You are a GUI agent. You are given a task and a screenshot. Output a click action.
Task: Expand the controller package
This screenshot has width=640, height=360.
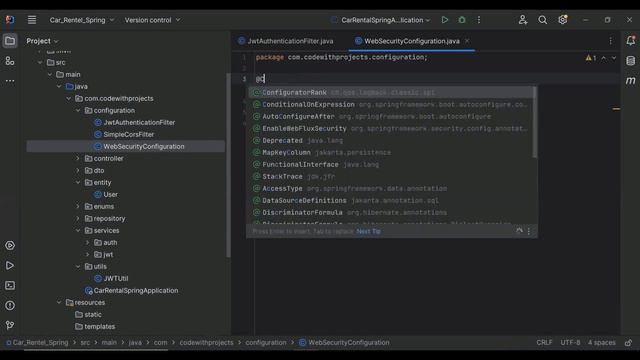[78, 158]
